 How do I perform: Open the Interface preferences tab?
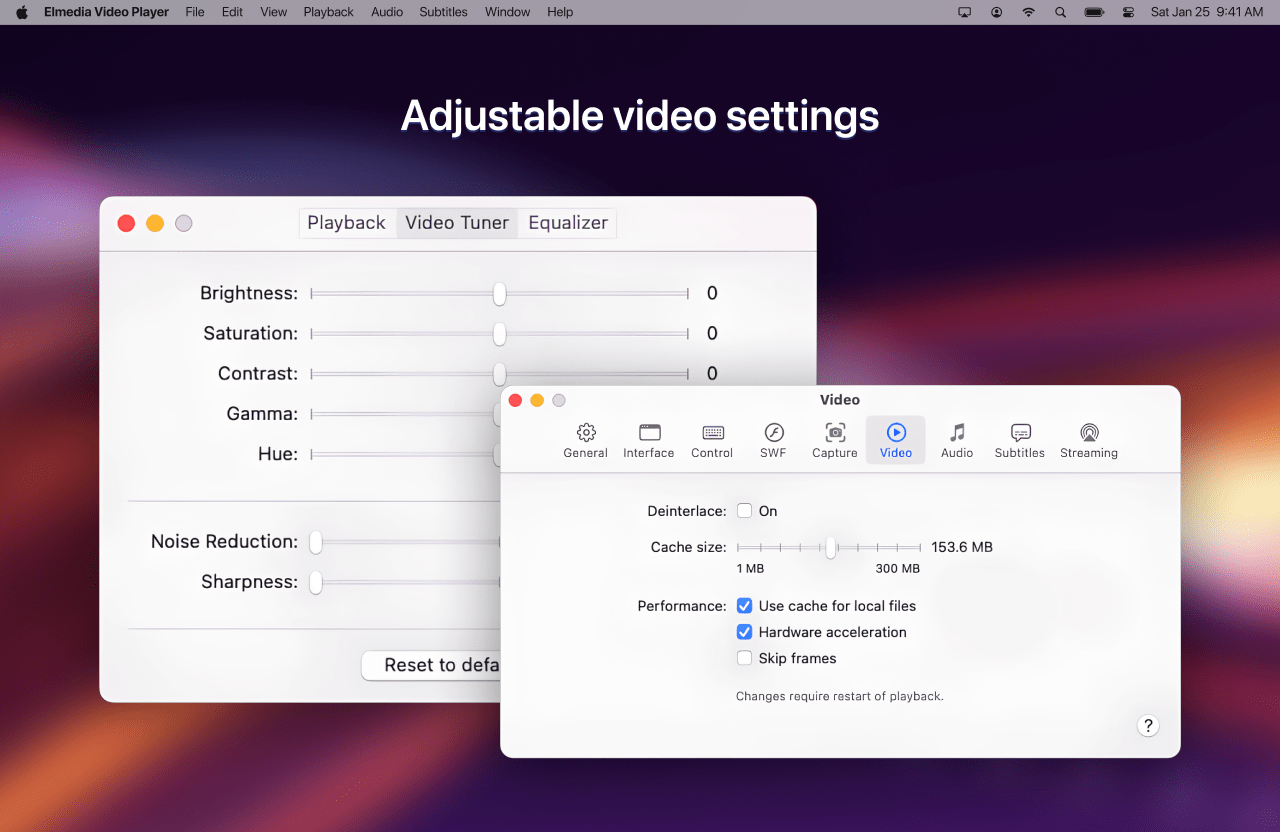click(x=649, y=440)
